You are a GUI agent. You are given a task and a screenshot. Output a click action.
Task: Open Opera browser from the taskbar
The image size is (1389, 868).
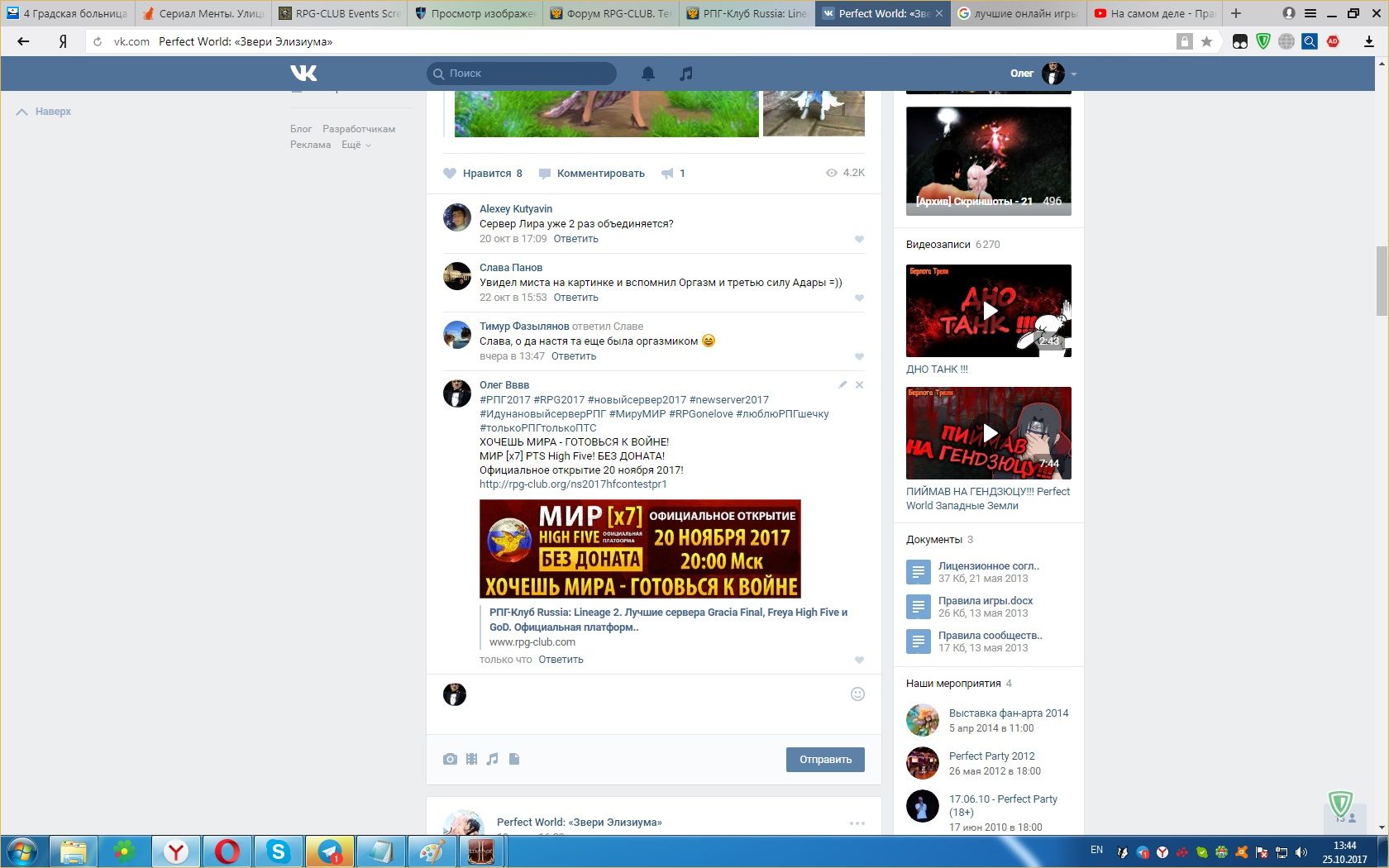coord(227,851)
